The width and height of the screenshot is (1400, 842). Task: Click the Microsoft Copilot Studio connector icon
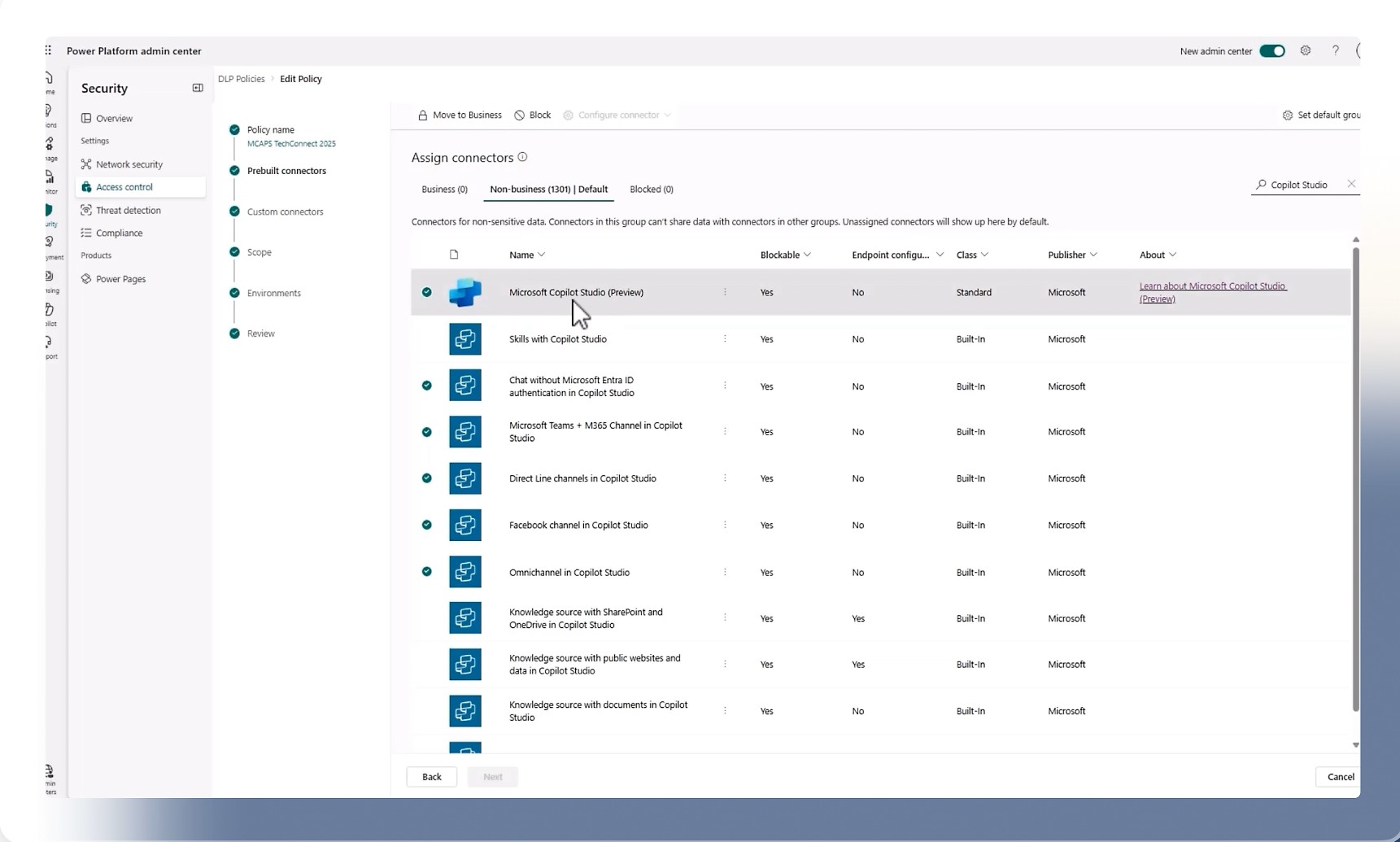465,293
